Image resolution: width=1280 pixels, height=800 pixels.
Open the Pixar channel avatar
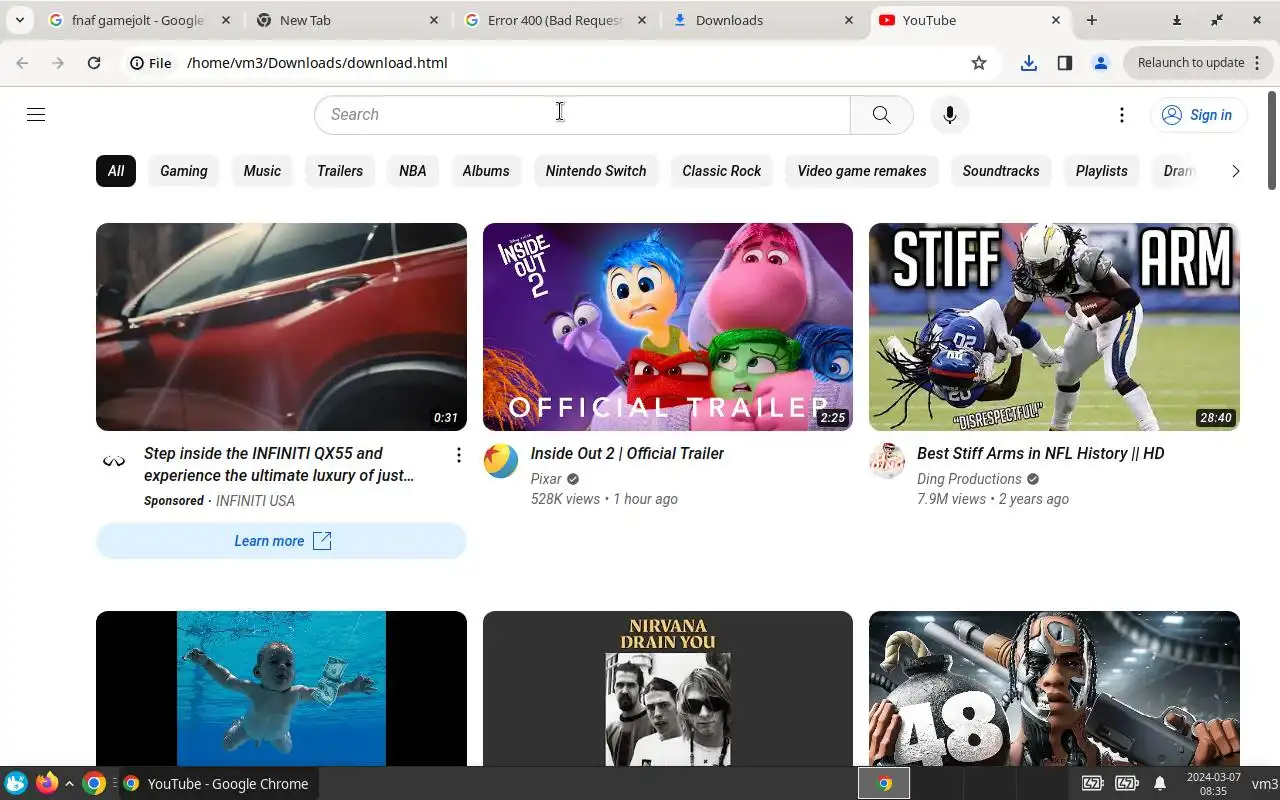click(x=501, y=461)
